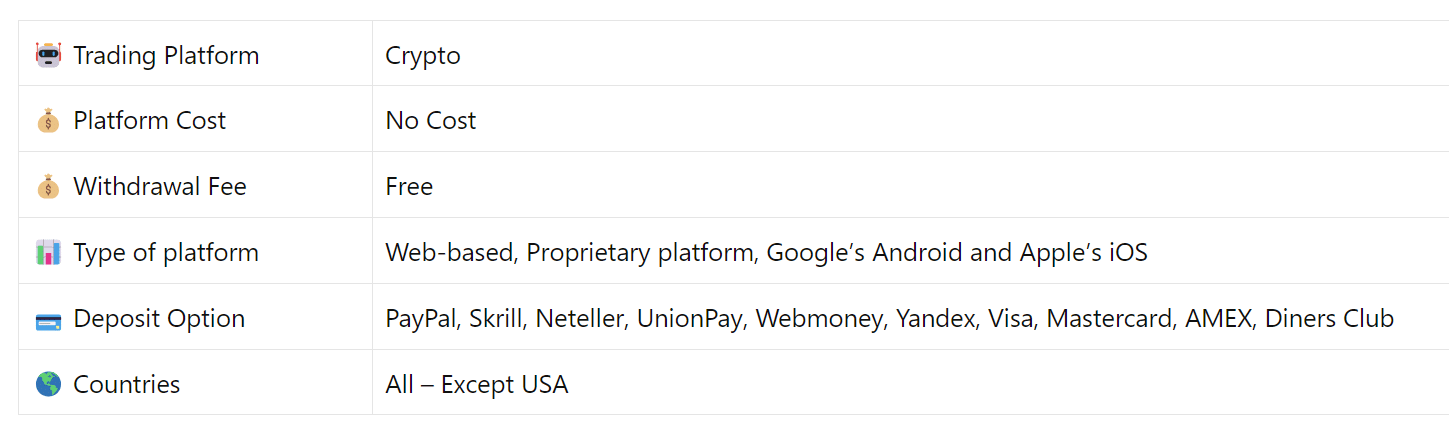
Task: Click the globe icon beside Countries
Action: pos(48,384)
